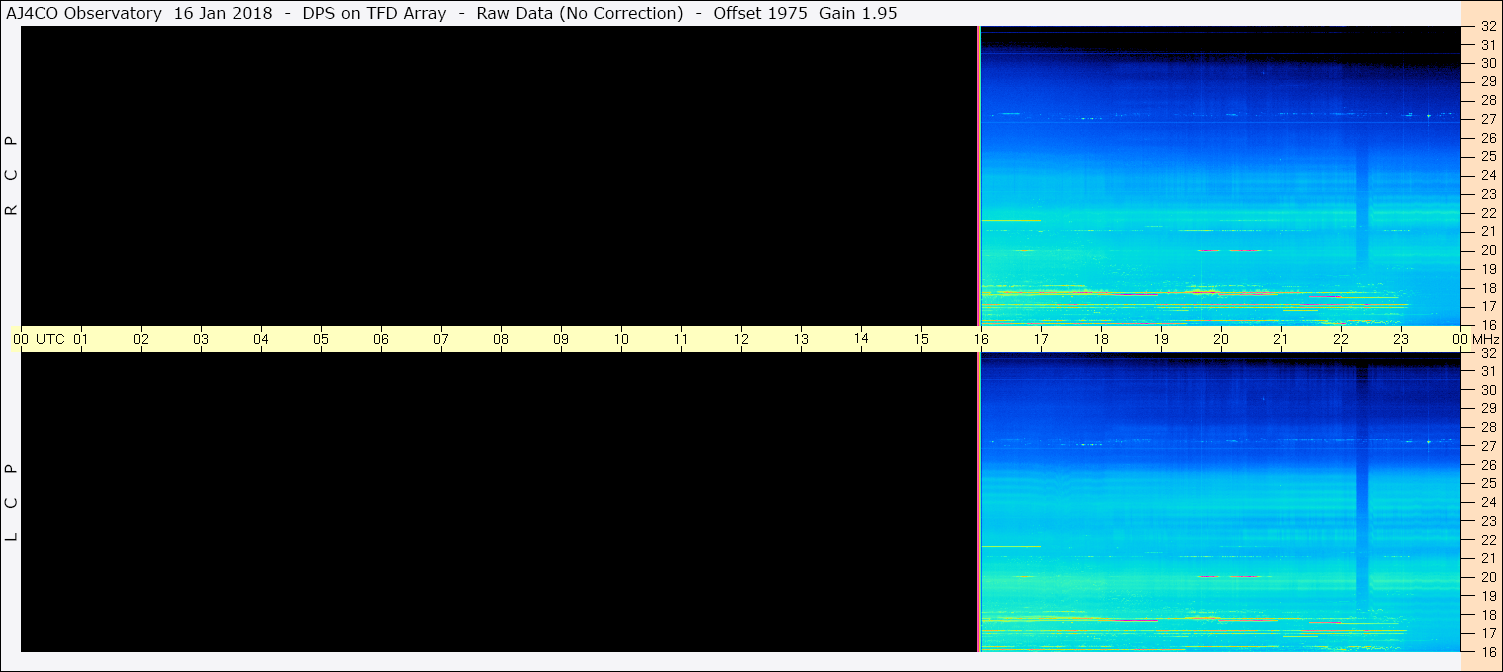
Task: Click the "00 UTC" label starting the time axis
Action: click(x=39, y=339)
